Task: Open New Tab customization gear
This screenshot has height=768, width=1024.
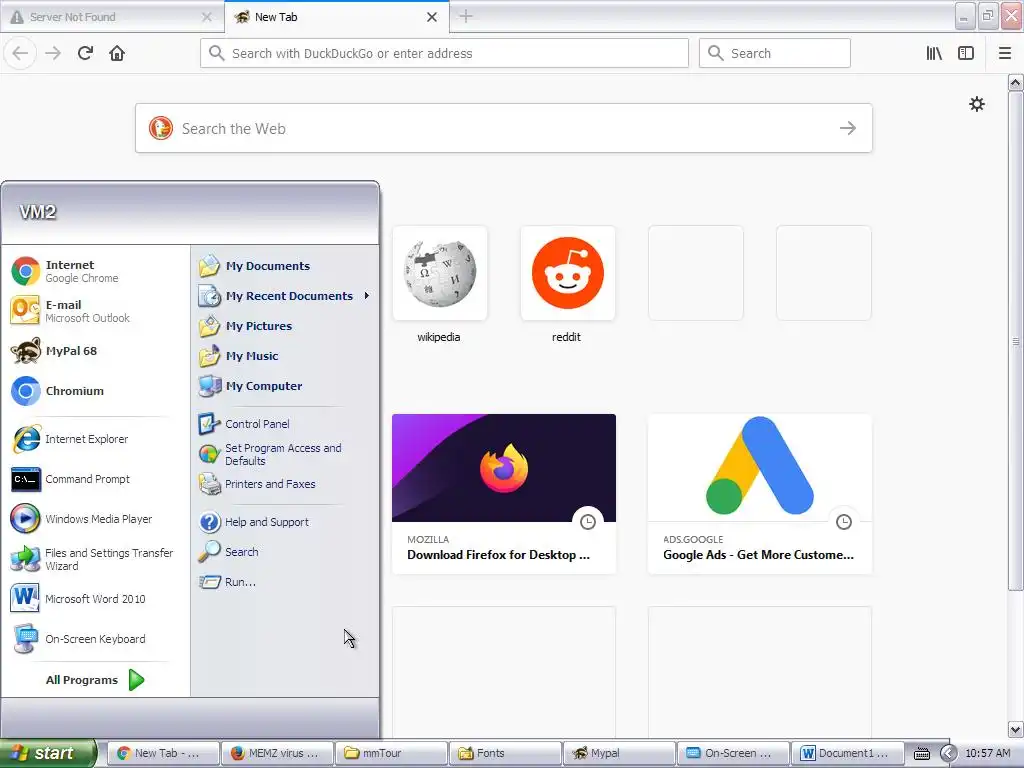Action: 976,104
